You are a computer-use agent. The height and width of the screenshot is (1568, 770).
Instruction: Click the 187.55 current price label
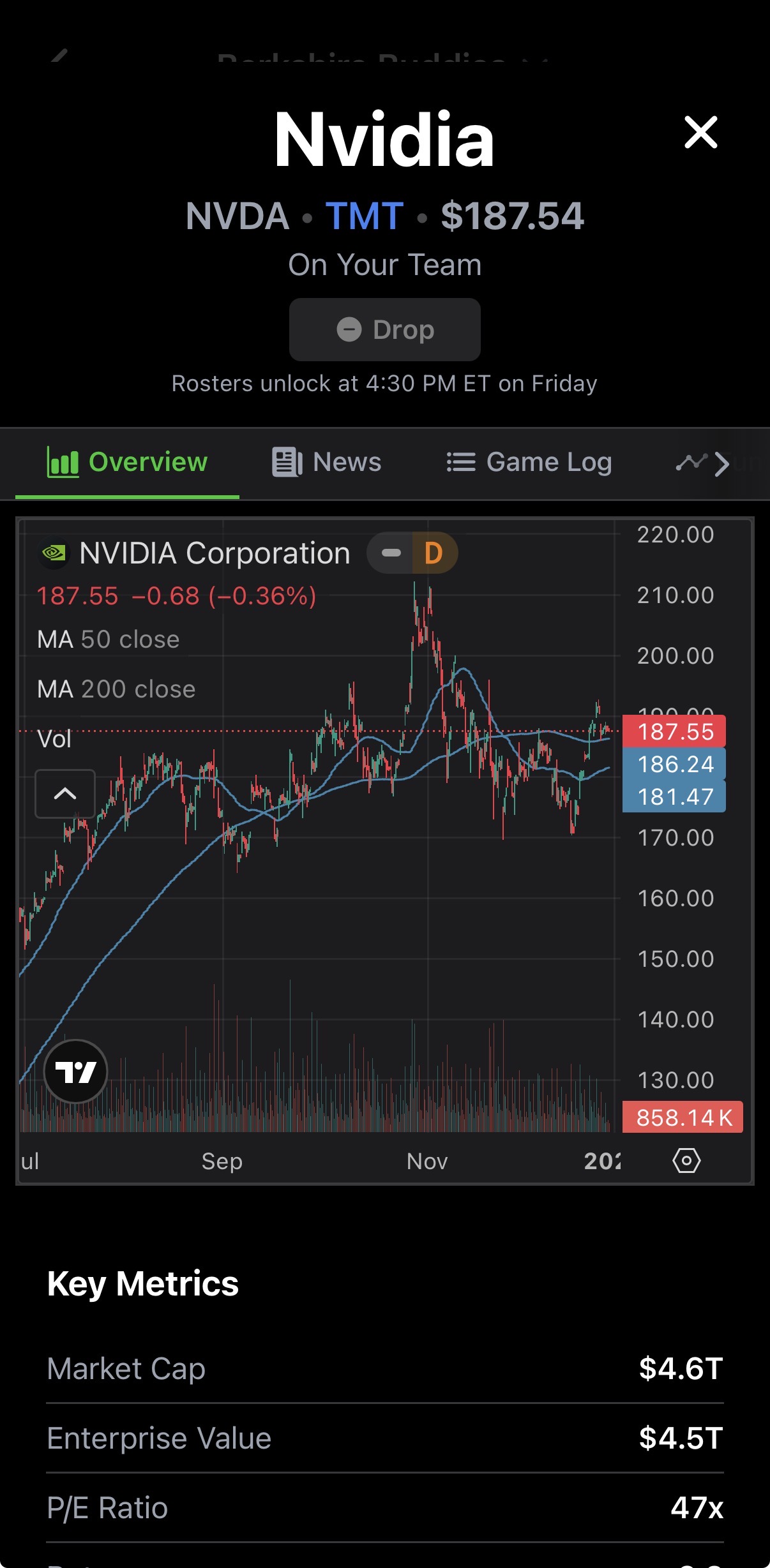[x=674, y=731]
